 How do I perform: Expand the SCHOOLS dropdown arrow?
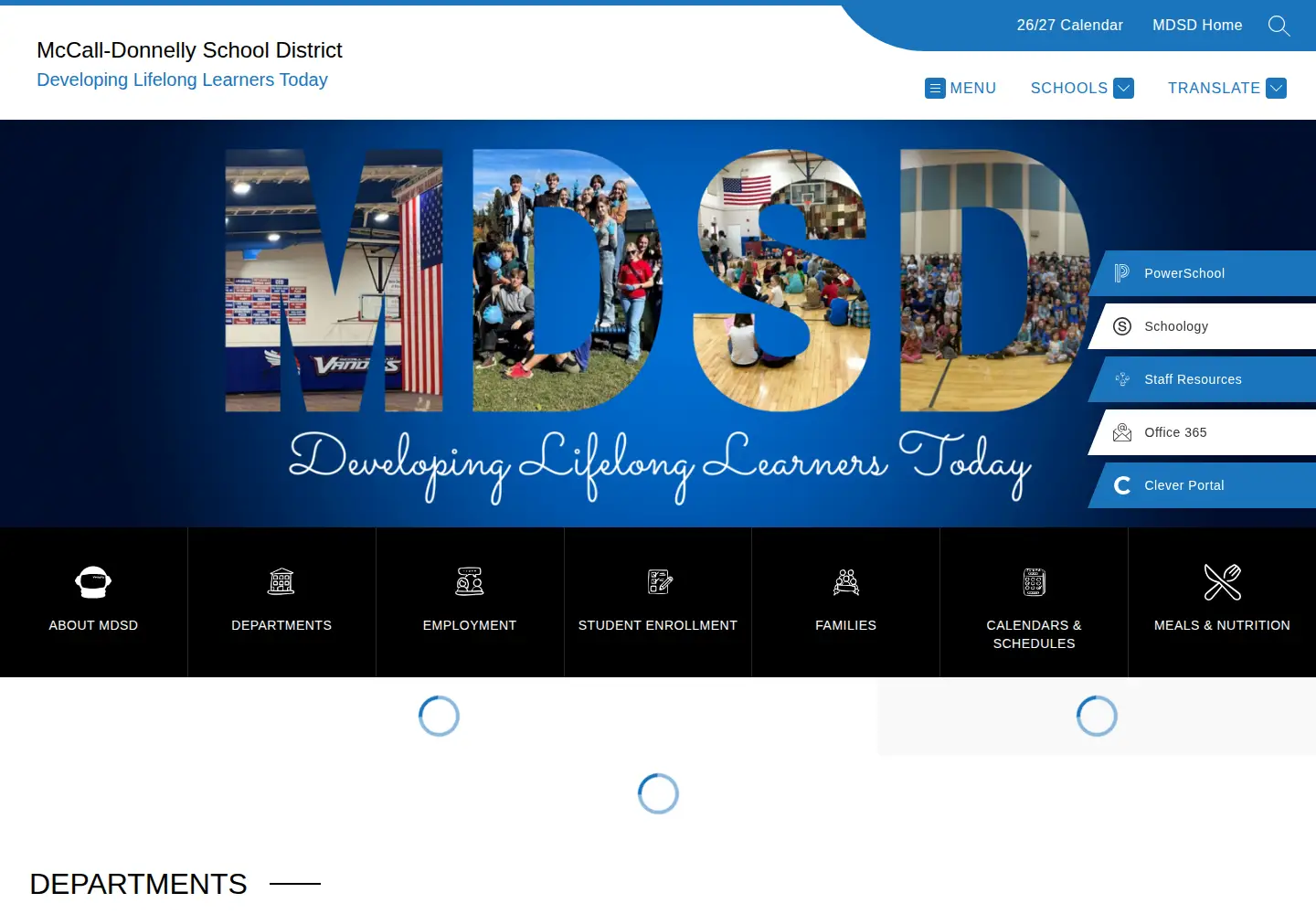[1124, 88]
